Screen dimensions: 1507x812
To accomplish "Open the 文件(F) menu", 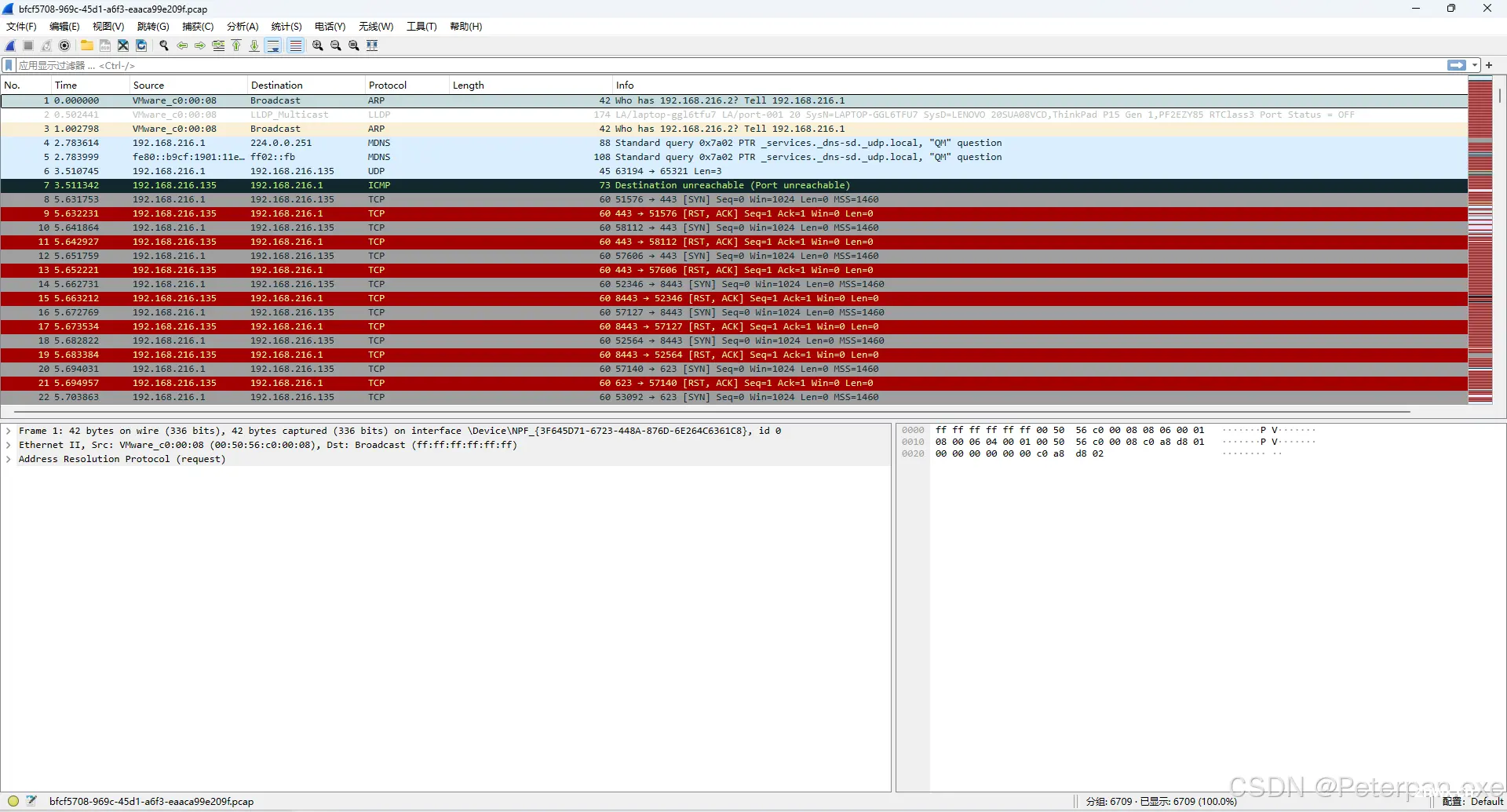I will pos(21,27).
